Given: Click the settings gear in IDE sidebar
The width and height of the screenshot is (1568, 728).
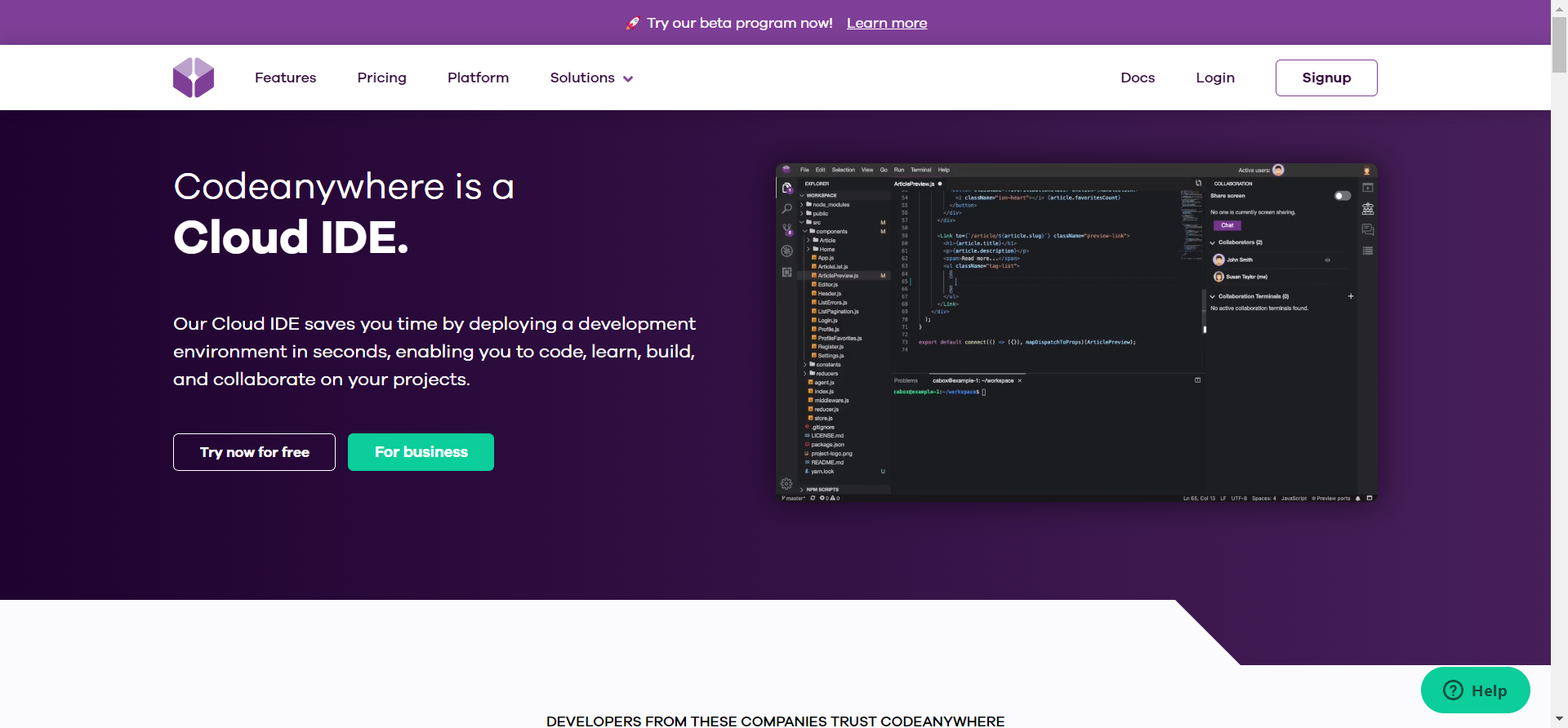Looking at the screenshot, I should [x=786, y=484].
